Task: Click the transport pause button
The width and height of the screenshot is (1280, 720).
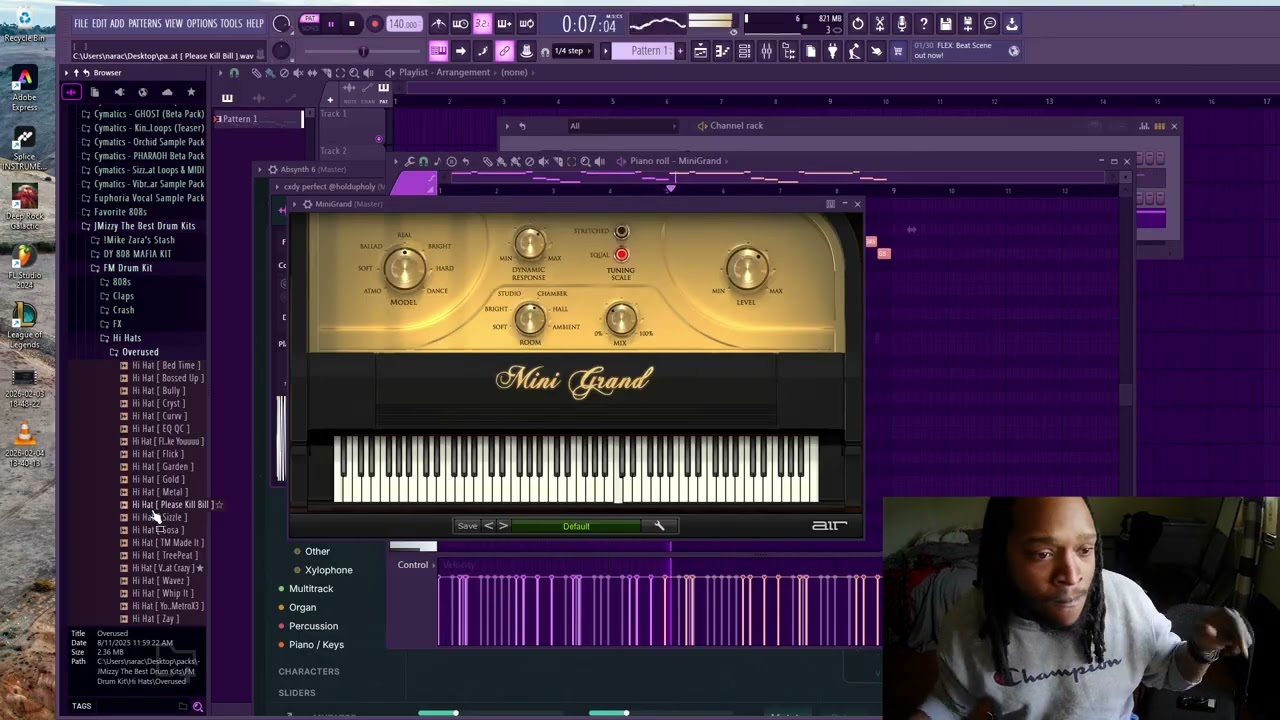Action: pyautogui.click(x=331, y=23)
